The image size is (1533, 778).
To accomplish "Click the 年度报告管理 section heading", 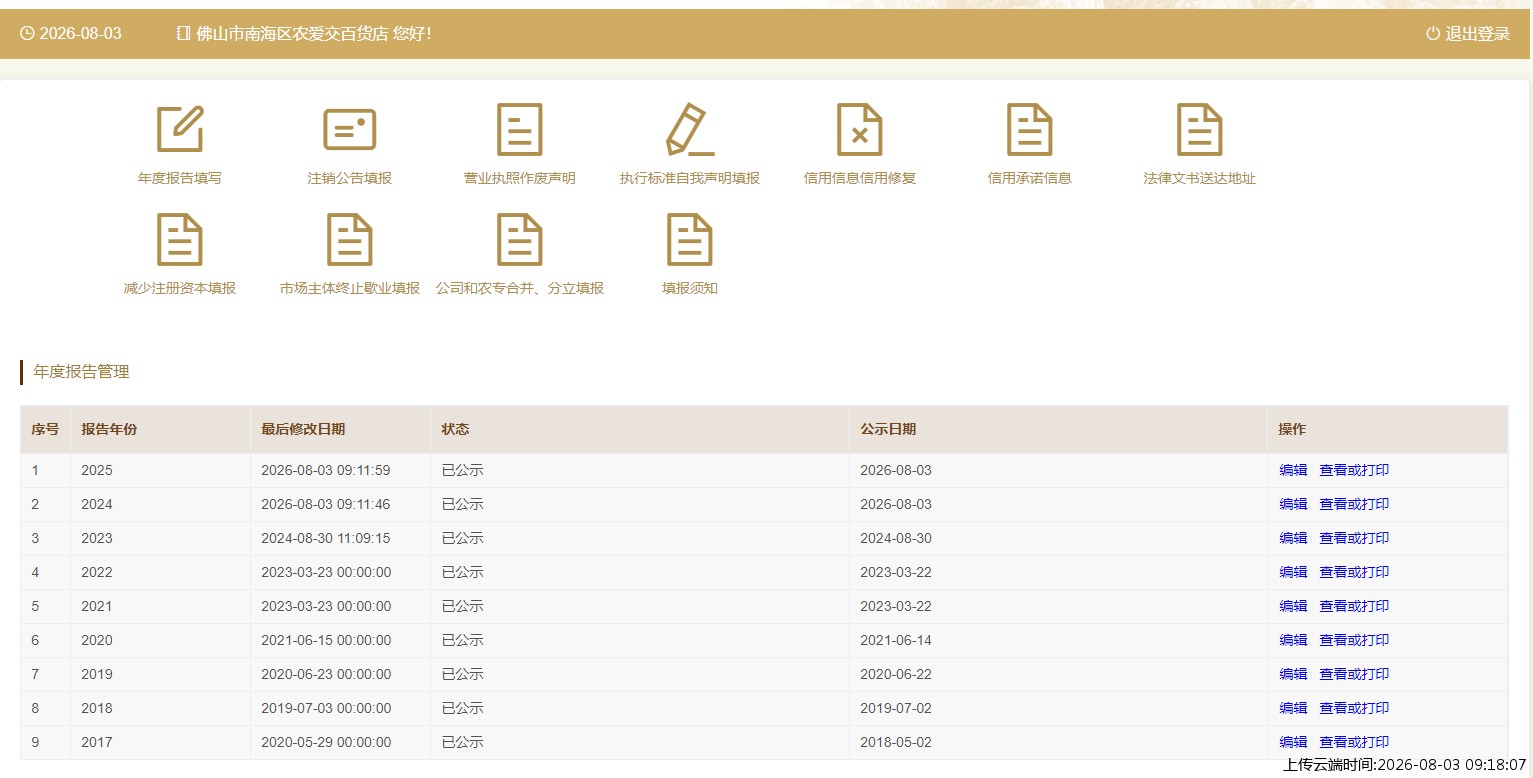I will [82, 372].
